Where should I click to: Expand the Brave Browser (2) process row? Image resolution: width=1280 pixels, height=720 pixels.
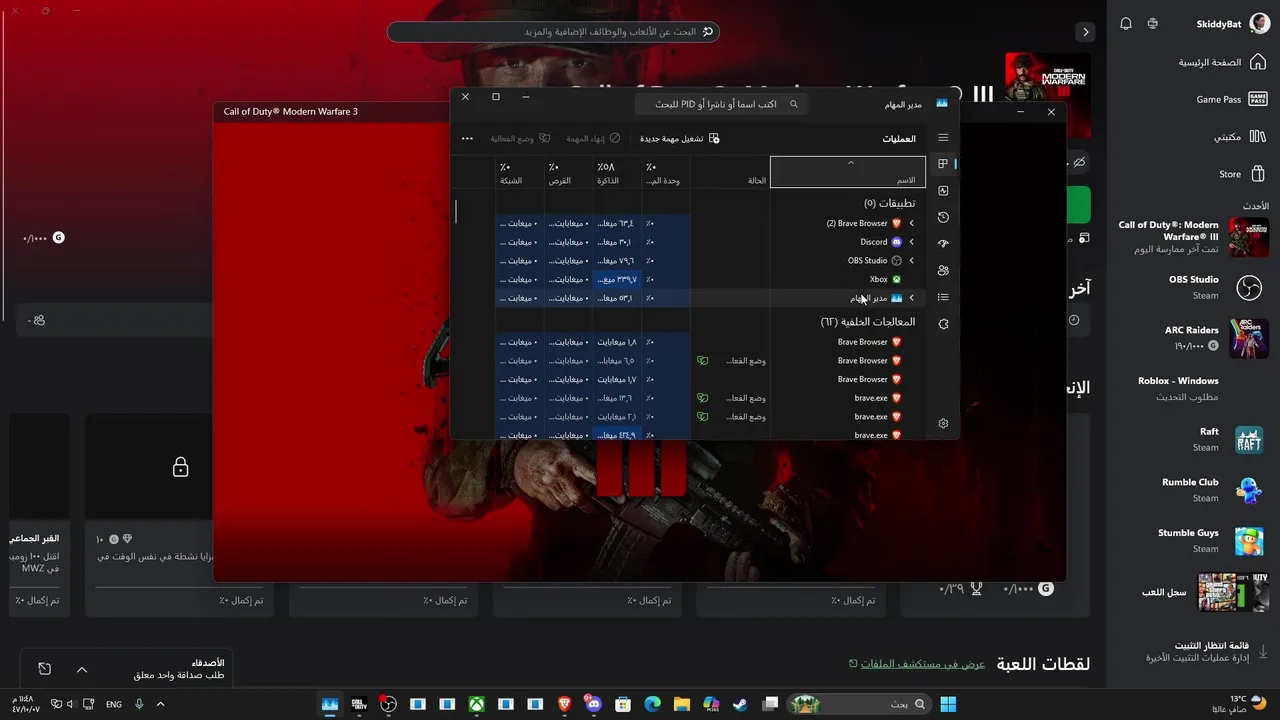911,223
